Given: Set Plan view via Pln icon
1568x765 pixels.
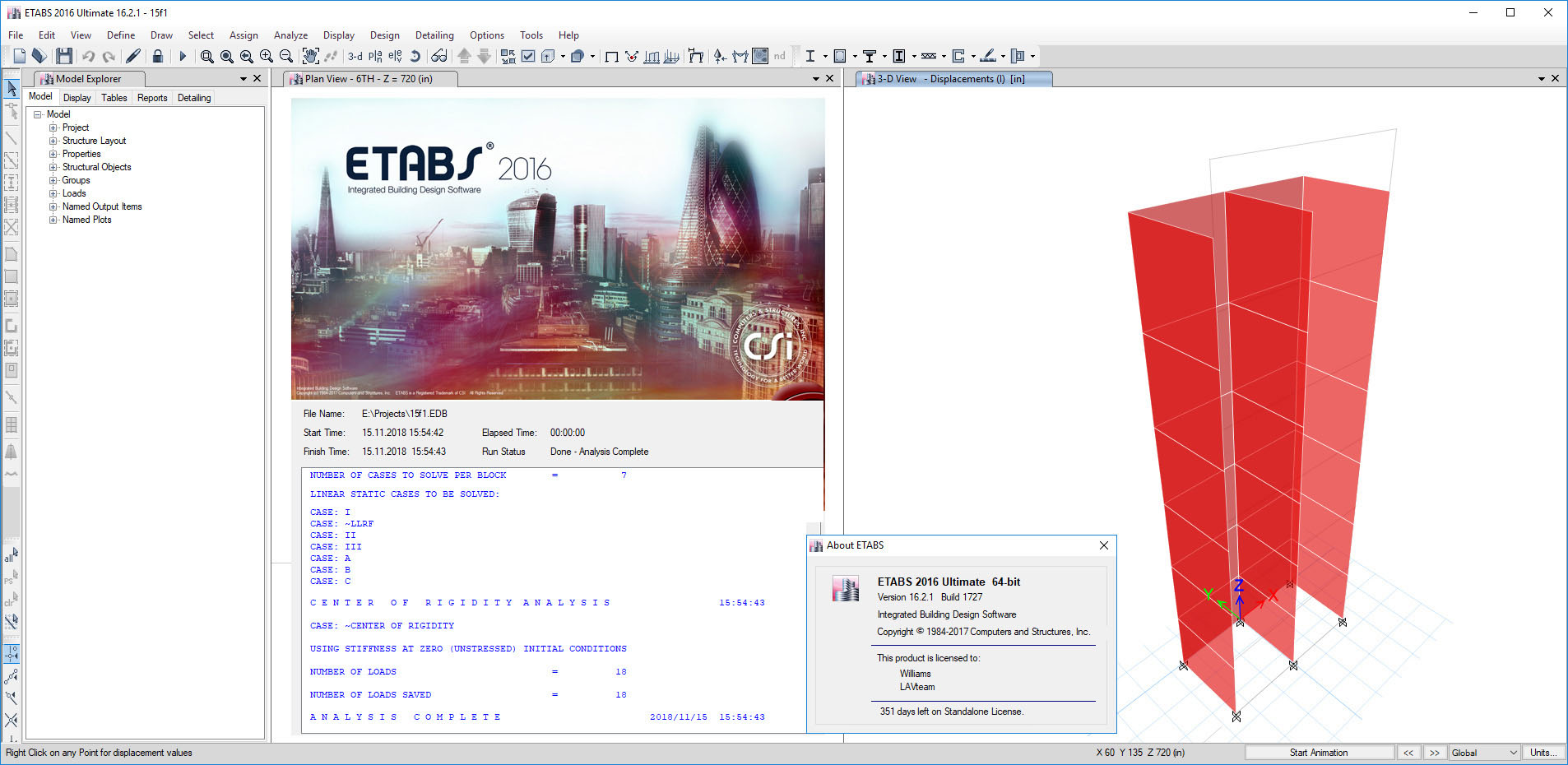Looking at the screenshot, I should click(x=376, y=56).
